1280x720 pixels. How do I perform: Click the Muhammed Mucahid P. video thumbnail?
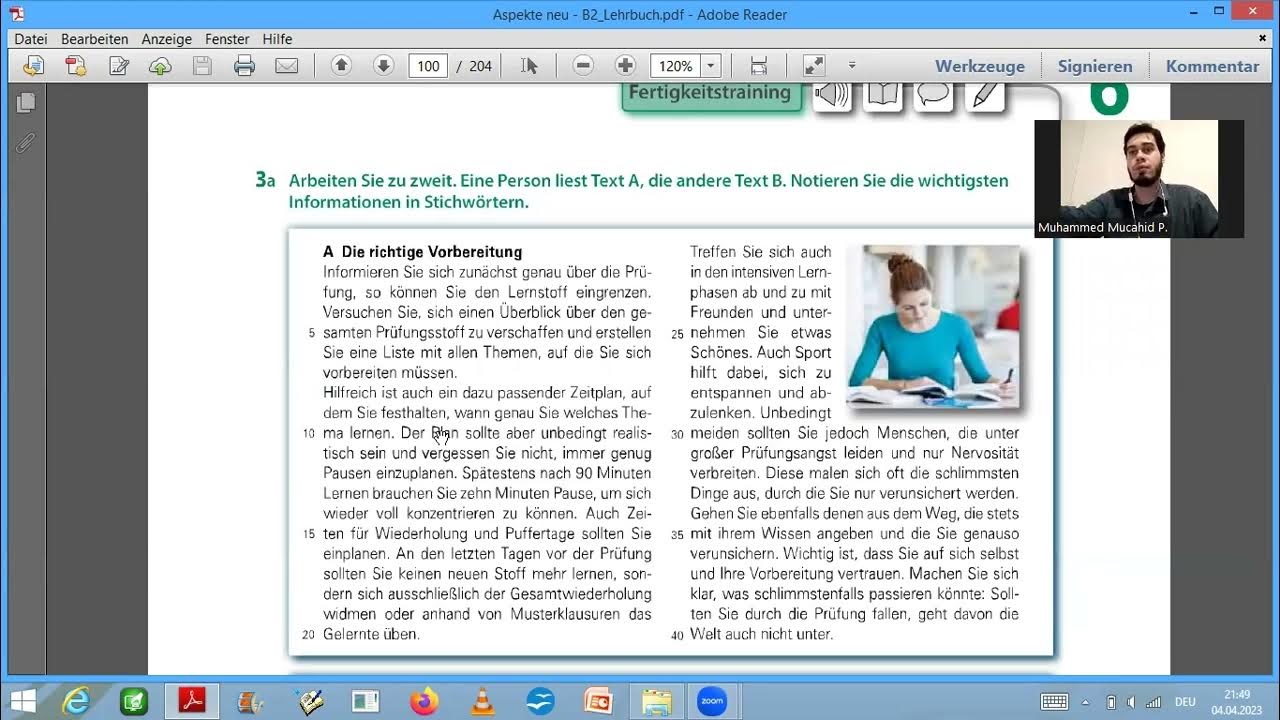(1139, 178)
